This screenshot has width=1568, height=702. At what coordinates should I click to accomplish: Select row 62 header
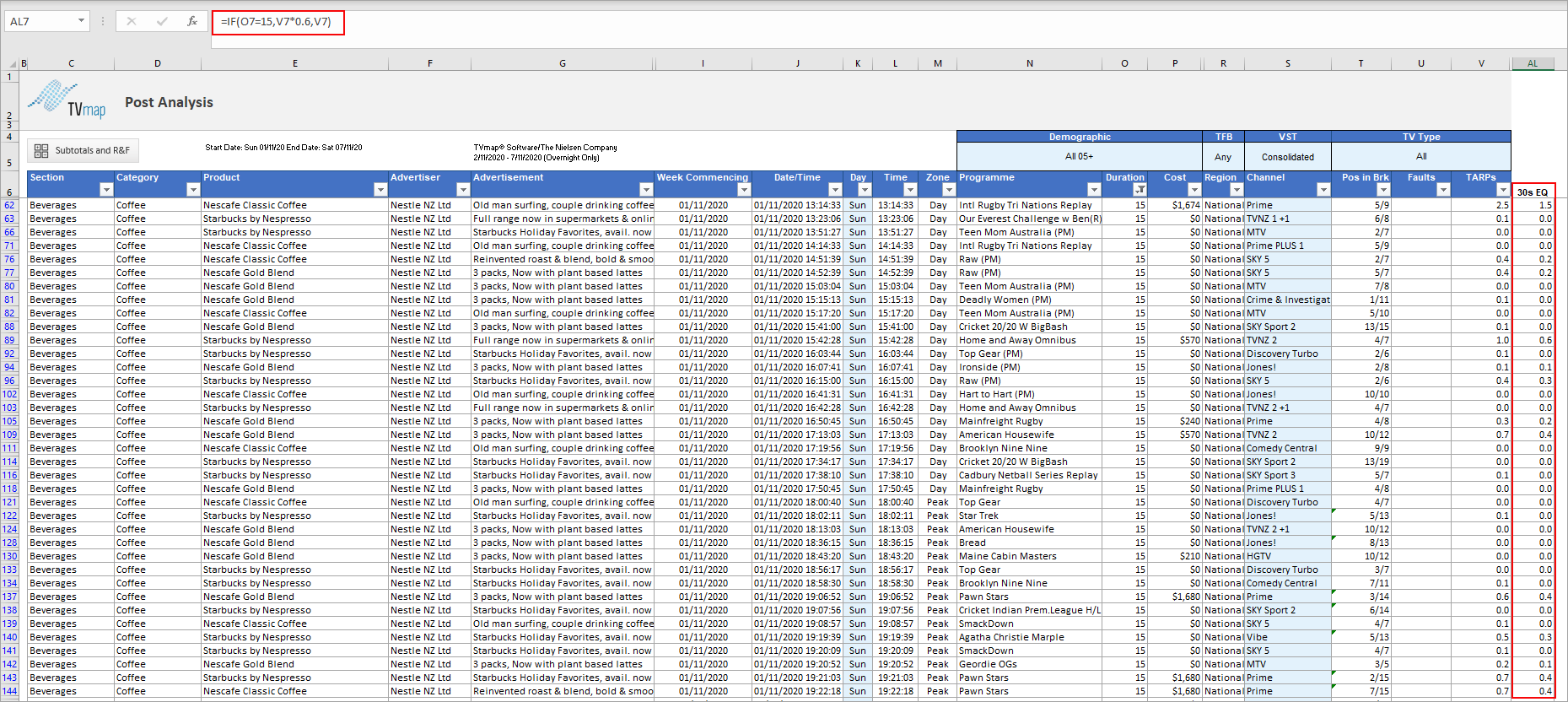coord(10,205)
